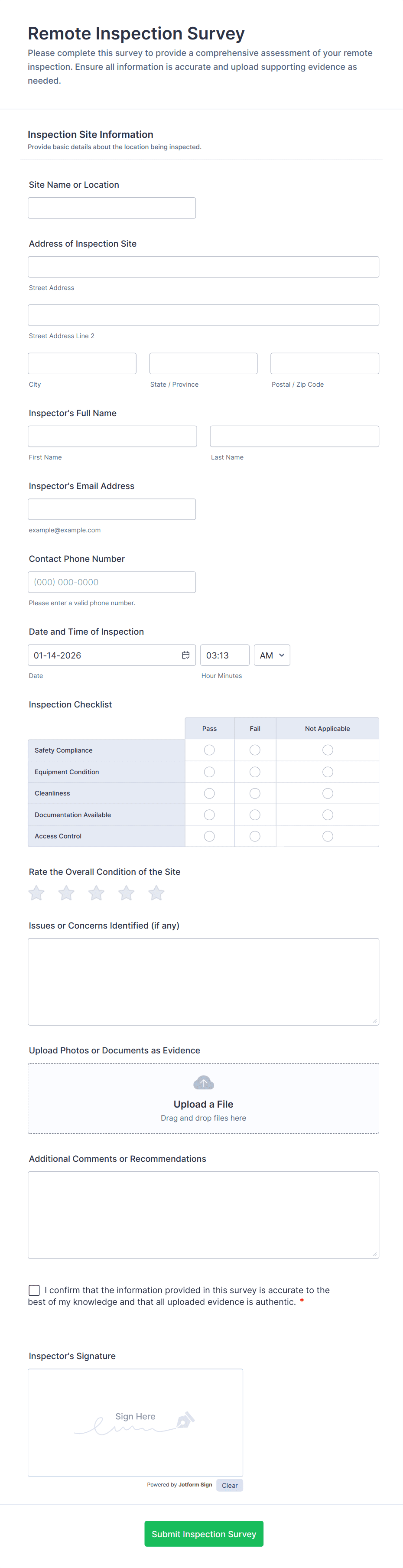The image size is (403, 1568).
Task: Click the Issues or Concerns text area
Action: coord(203,981)
